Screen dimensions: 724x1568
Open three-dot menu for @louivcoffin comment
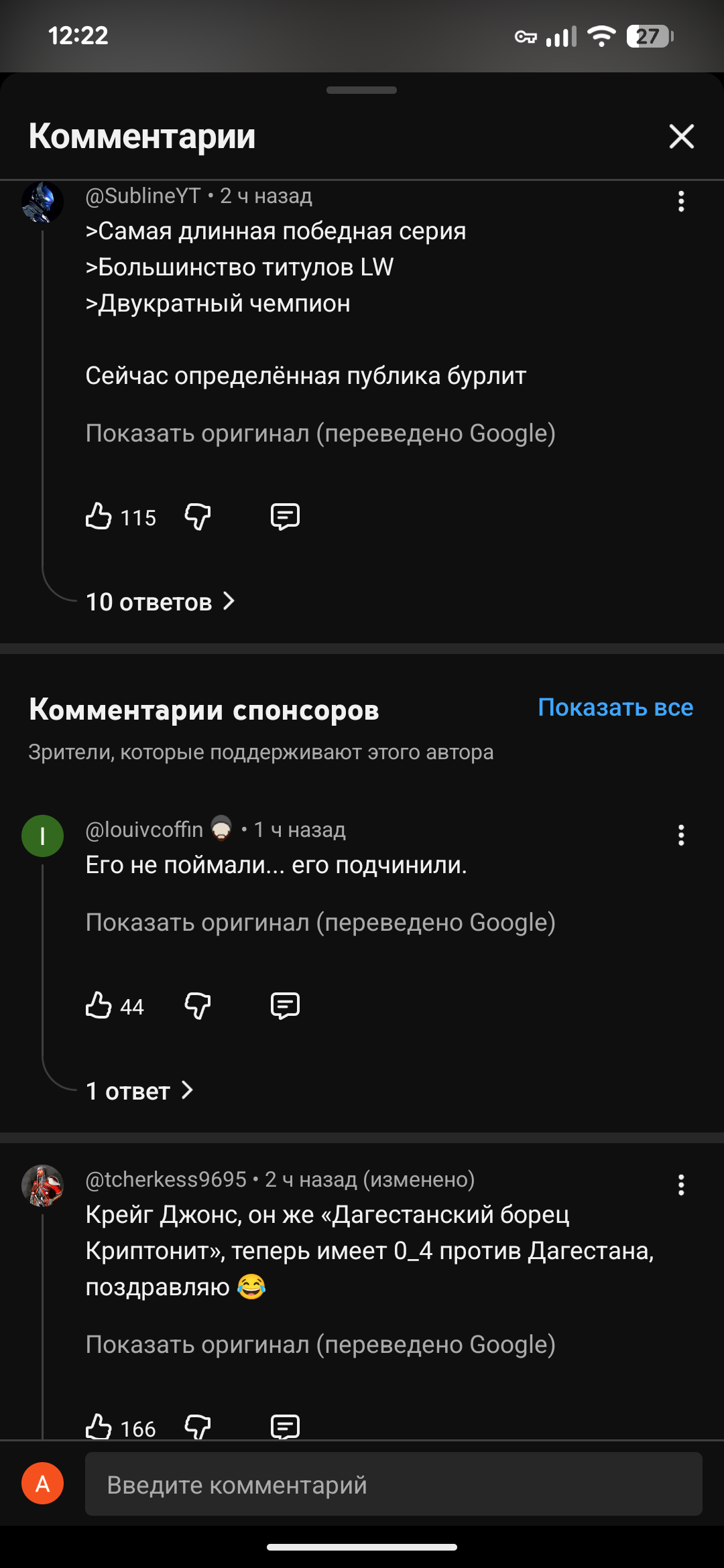click(681, 835)
